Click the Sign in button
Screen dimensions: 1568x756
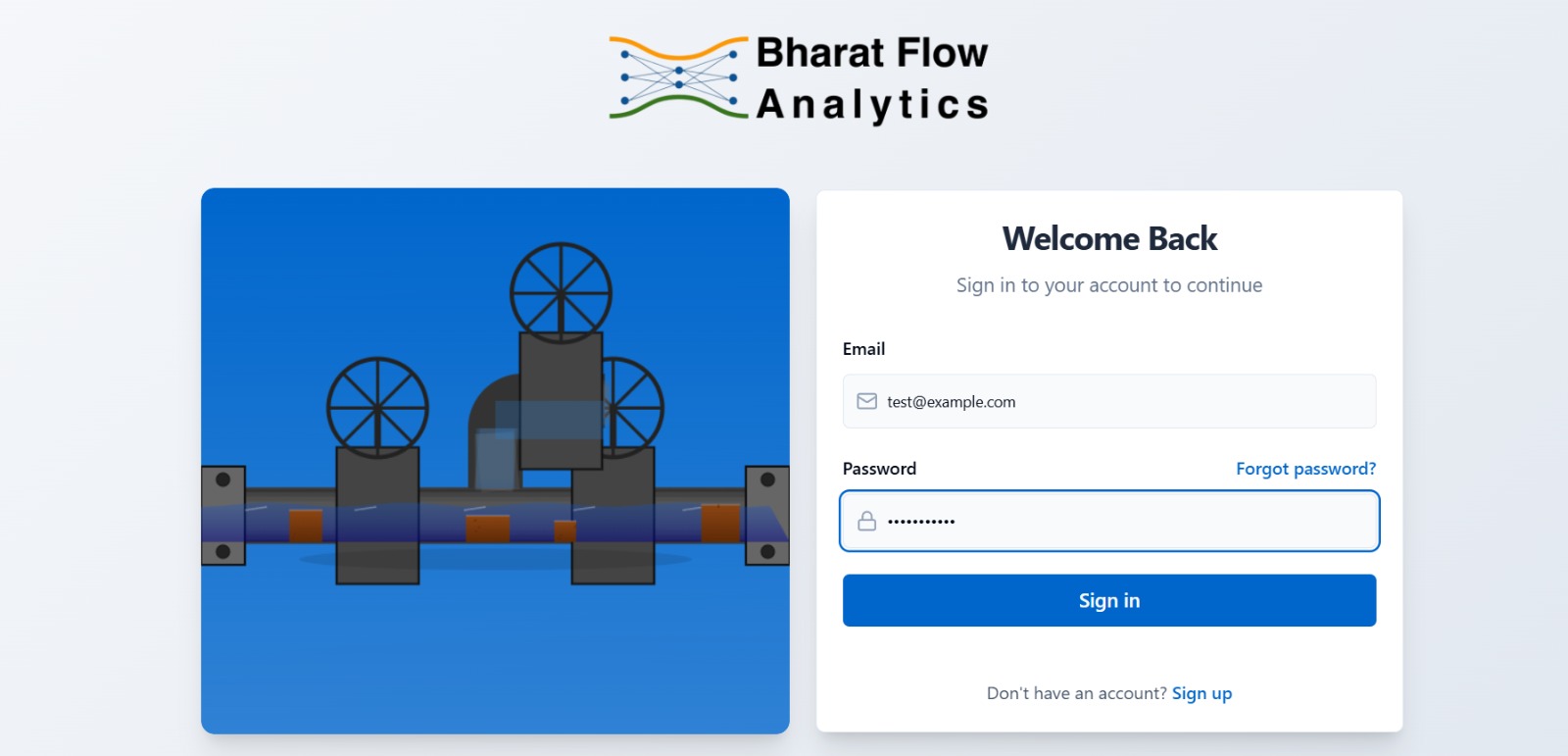(x=1109, y=600)
